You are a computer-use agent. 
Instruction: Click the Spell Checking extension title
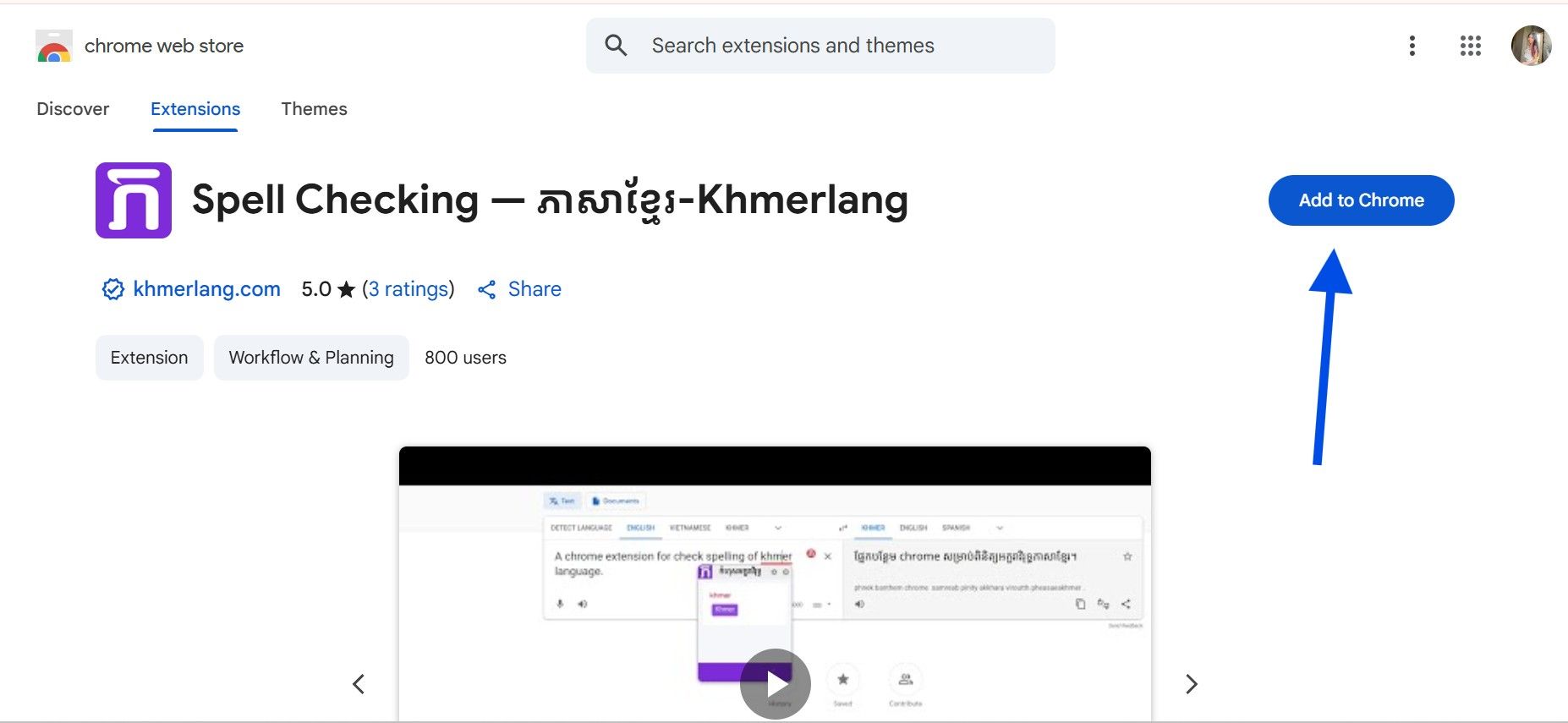pos(550,200)
